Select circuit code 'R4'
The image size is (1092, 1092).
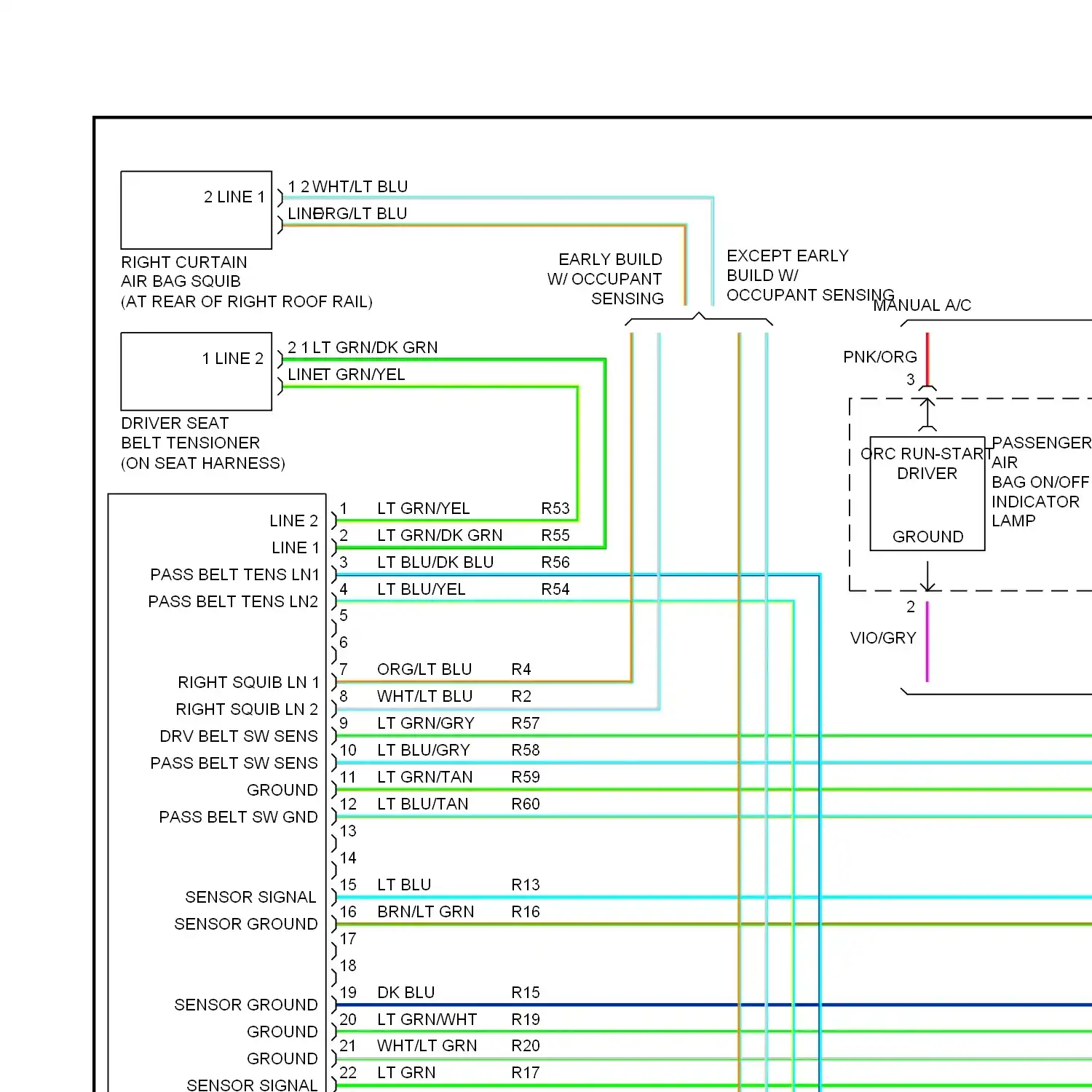521,669
